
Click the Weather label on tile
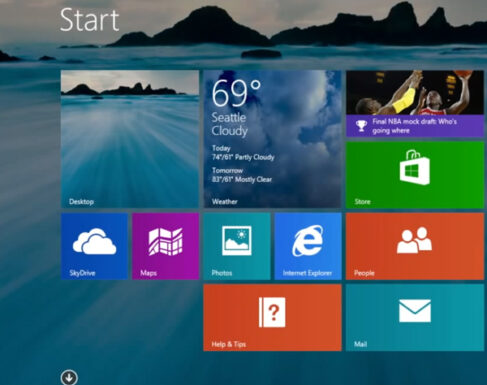pyautogui.click(x=225, y=202)
